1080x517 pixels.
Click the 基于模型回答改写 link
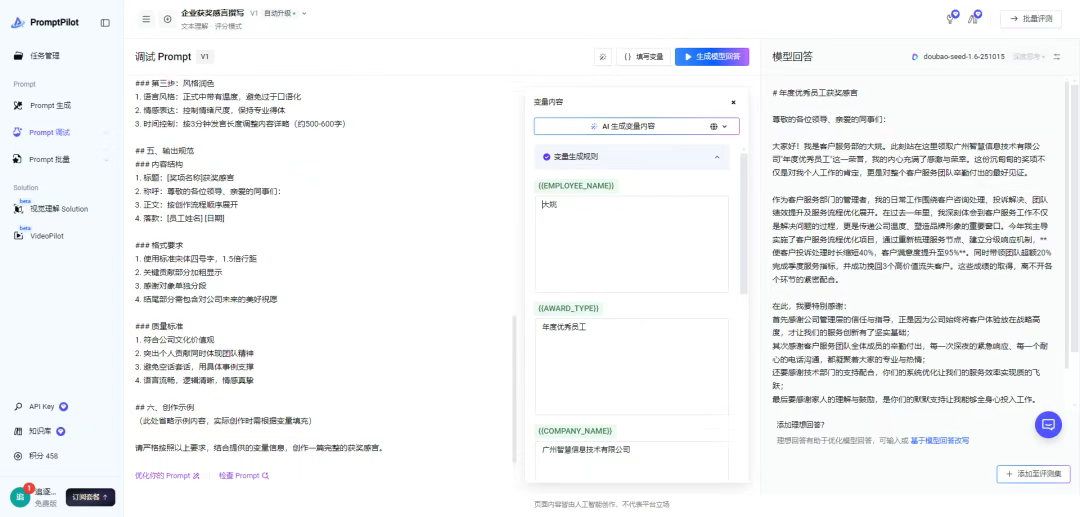pyautogui.click(x=939, y=440)
